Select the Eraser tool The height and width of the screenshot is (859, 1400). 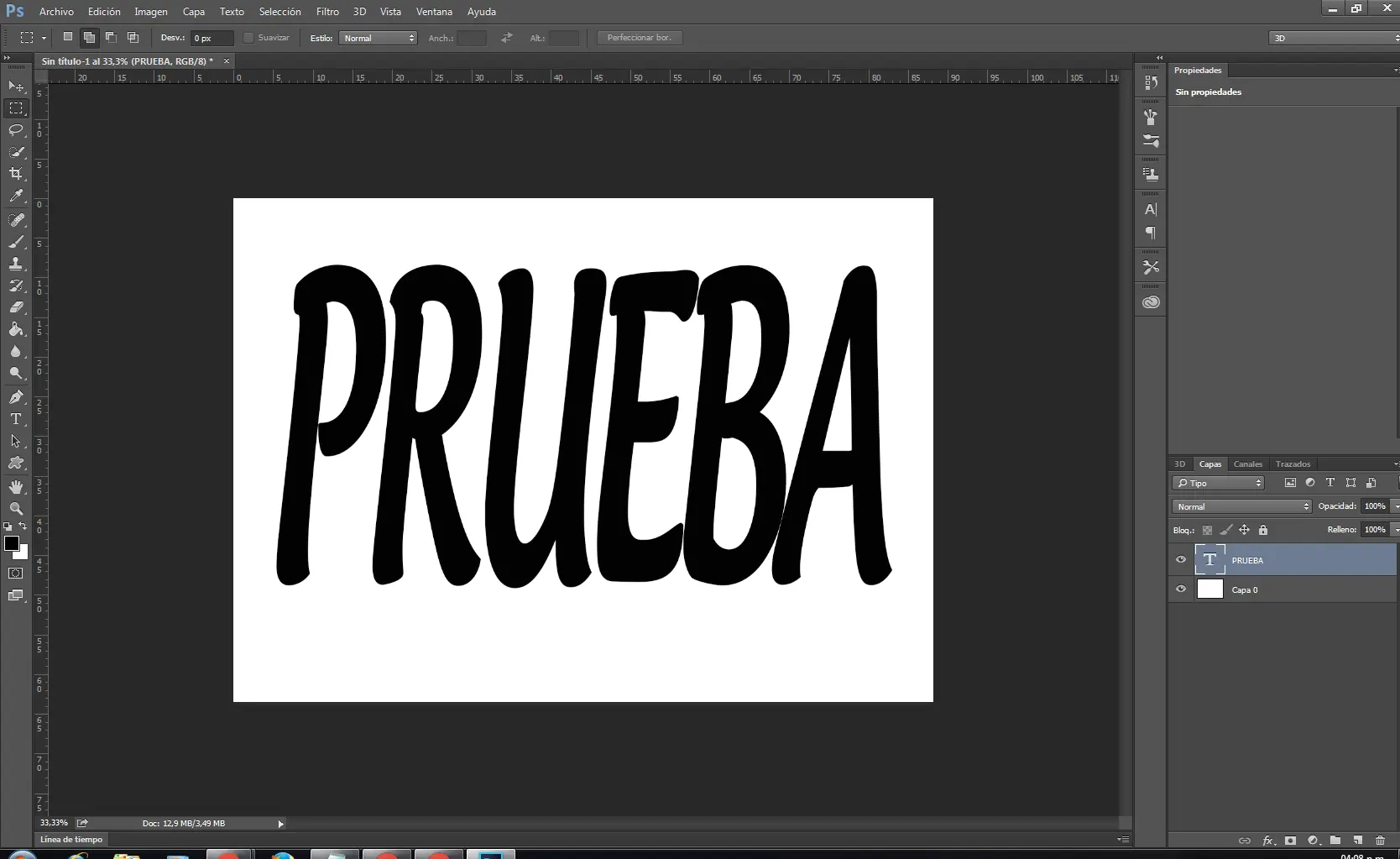click(x=16, y=307)
